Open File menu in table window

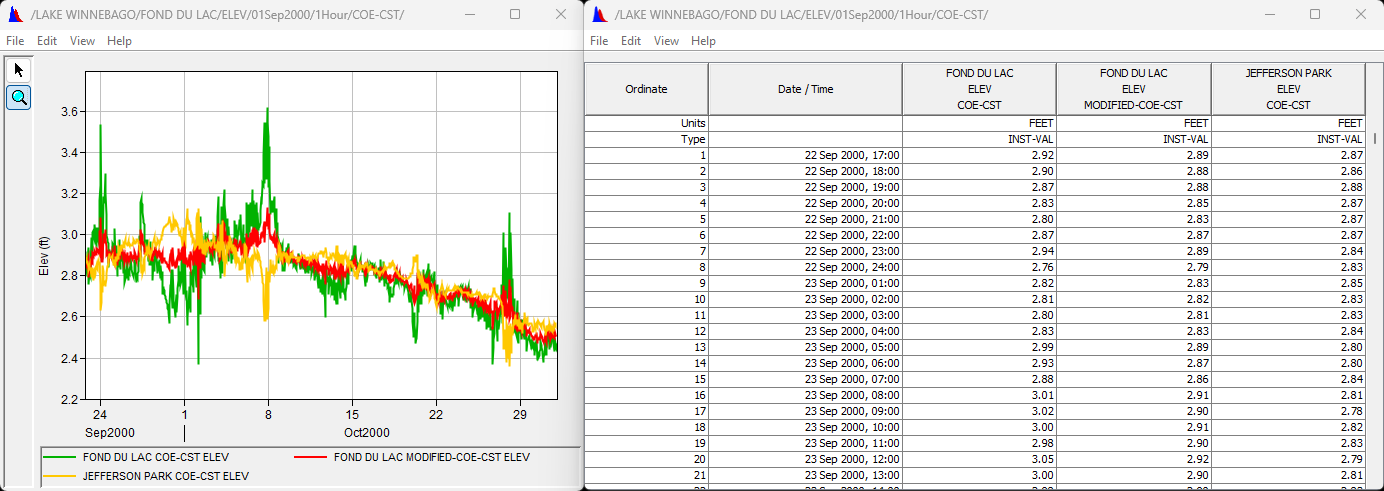599,41
